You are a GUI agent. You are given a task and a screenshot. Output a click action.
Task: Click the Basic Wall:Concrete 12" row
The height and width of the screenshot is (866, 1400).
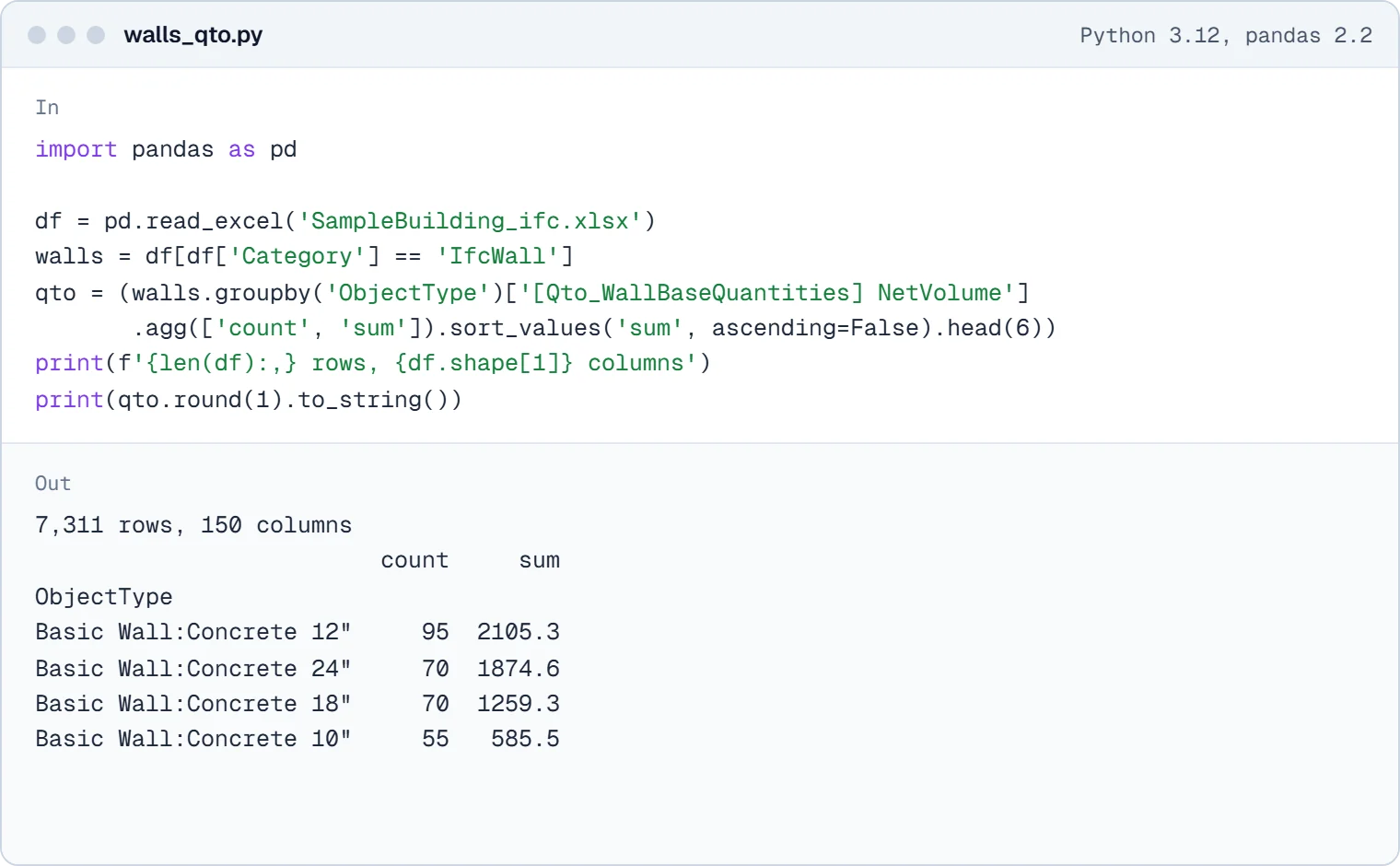(297, 632)
